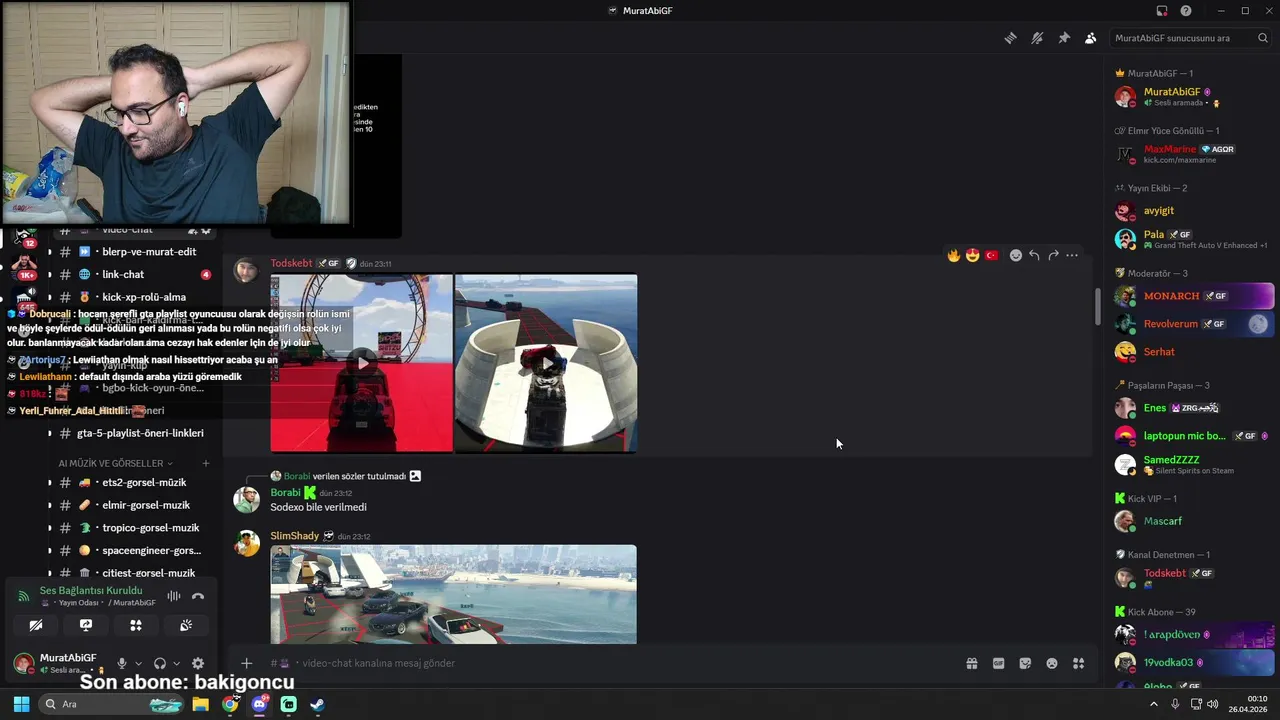Open Discord user settings gear
1280x720 pixels.
(198, 663)
